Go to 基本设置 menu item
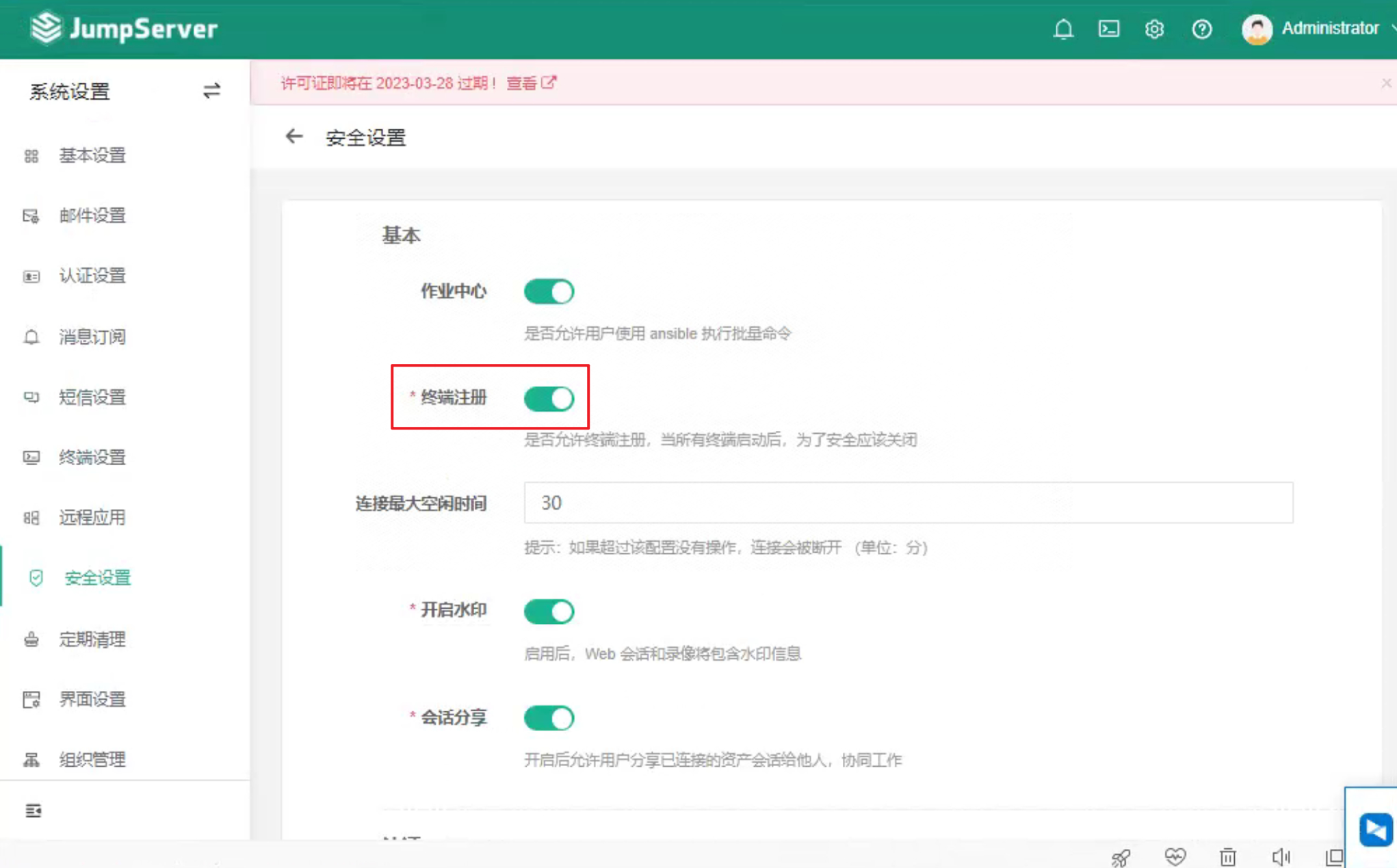Screen dimensions: 1397x868 pyautogui.click(x=91, y=156)
